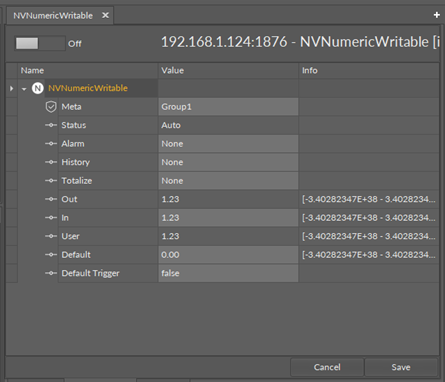Open the Alarm value None field
Image resolution: width=445 pixels, height=382 pixels.
(228, 144)
